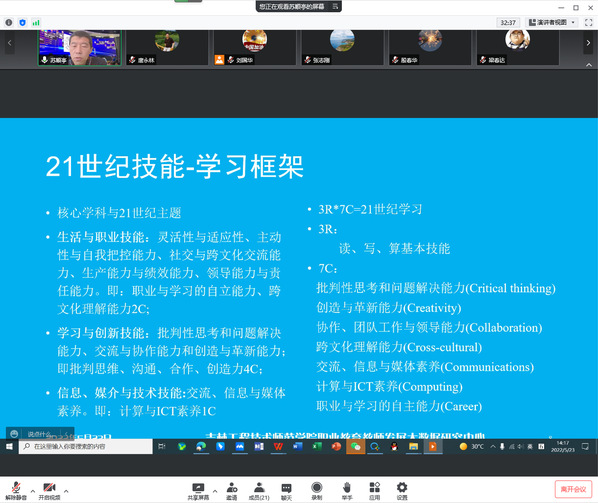
Task: Leave the meeting (离开会议)
Action: [573, 489]
